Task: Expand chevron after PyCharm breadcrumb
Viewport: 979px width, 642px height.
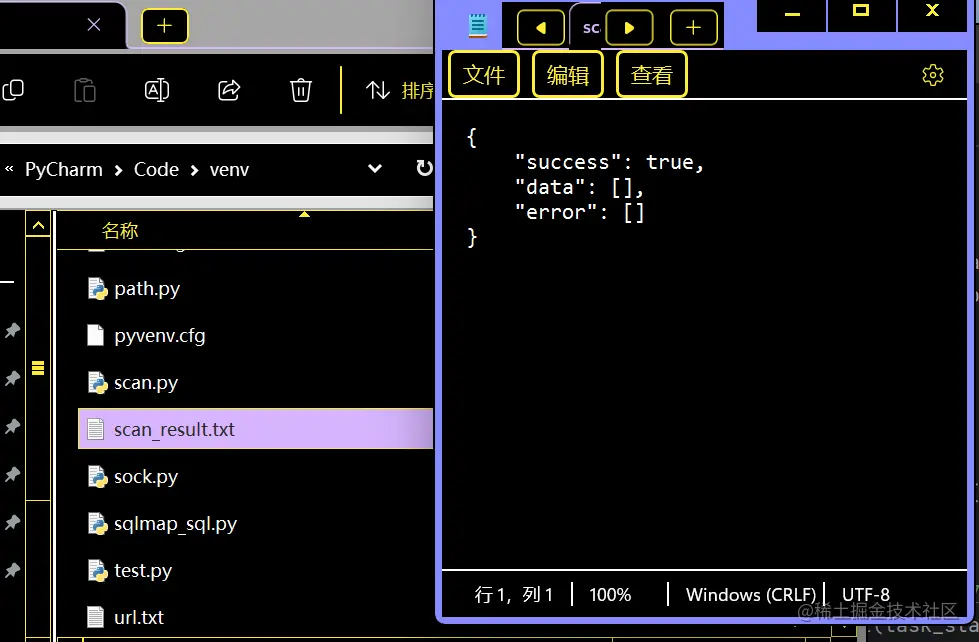Action: 119,170
